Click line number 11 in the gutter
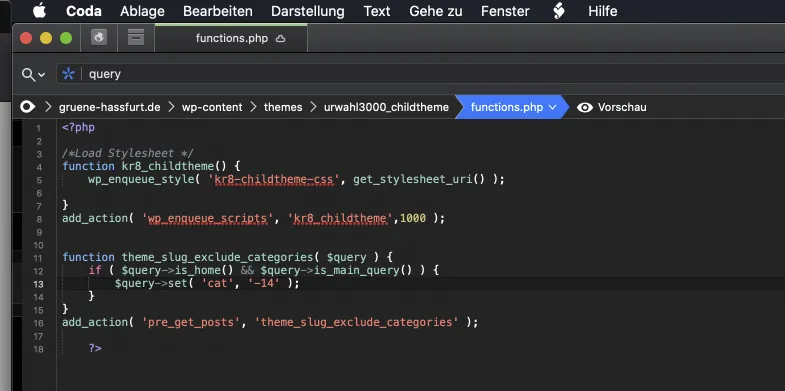 [x=39, y=258]
